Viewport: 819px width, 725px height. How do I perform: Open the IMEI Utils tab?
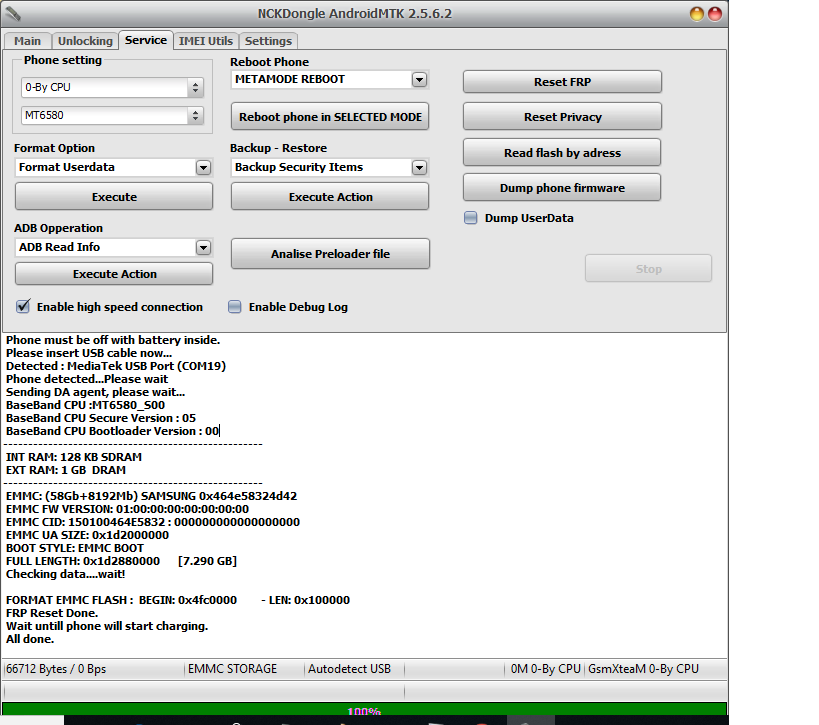click(206, 41)
